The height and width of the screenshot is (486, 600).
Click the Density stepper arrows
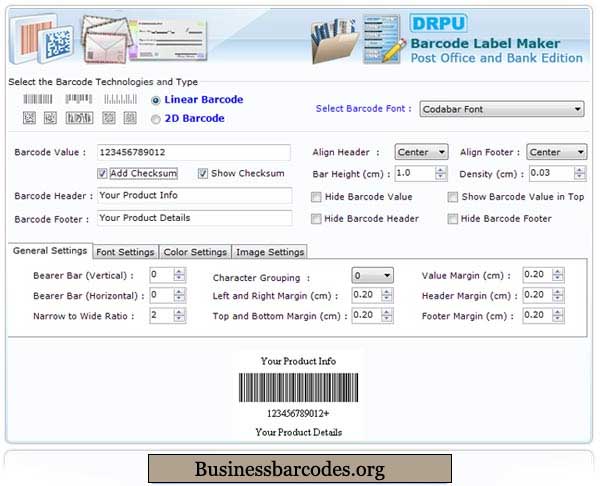click(580, 173)
